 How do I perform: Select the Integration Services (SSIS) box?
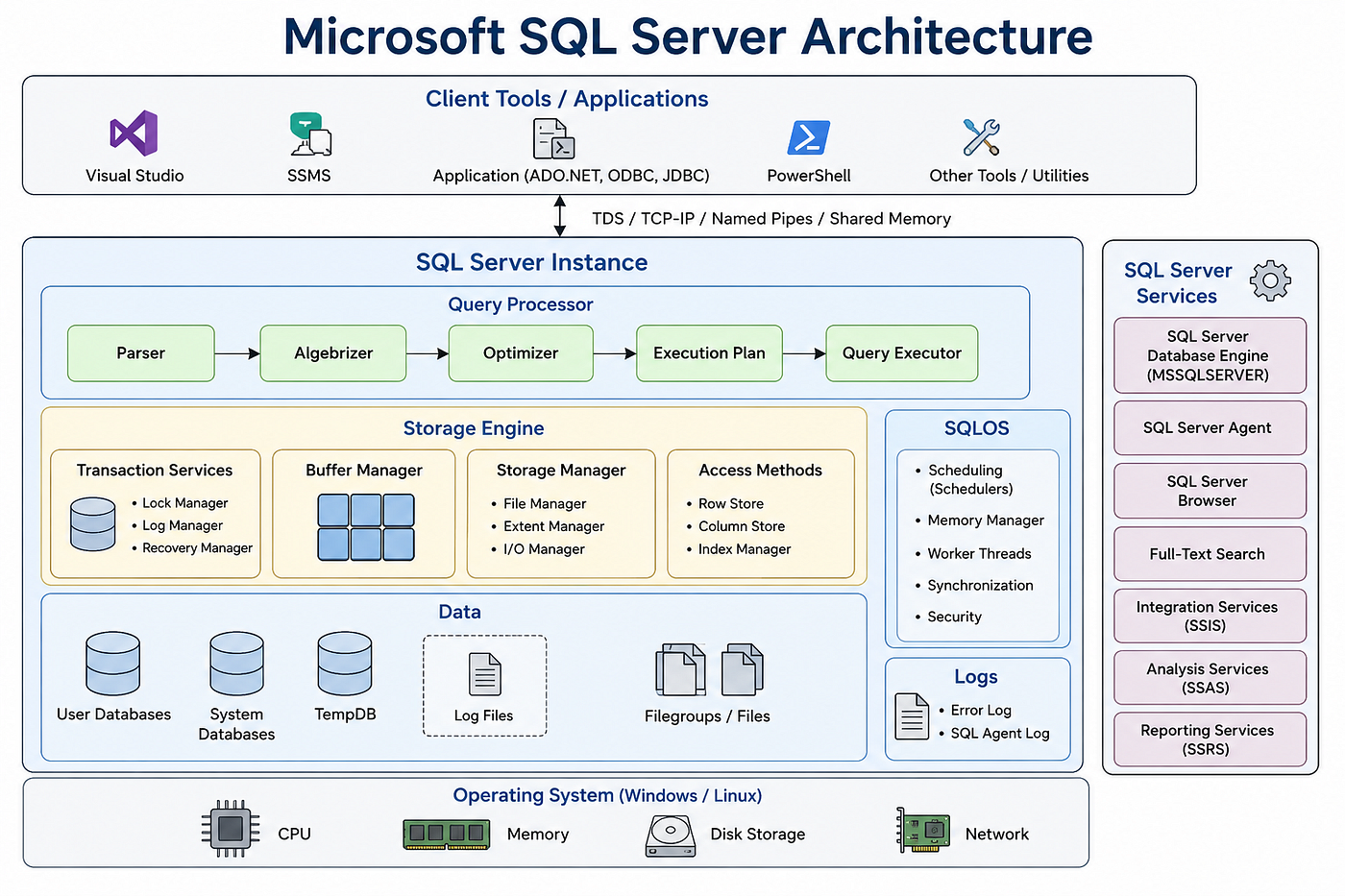pyautogui.click(x=1210, y=616)
